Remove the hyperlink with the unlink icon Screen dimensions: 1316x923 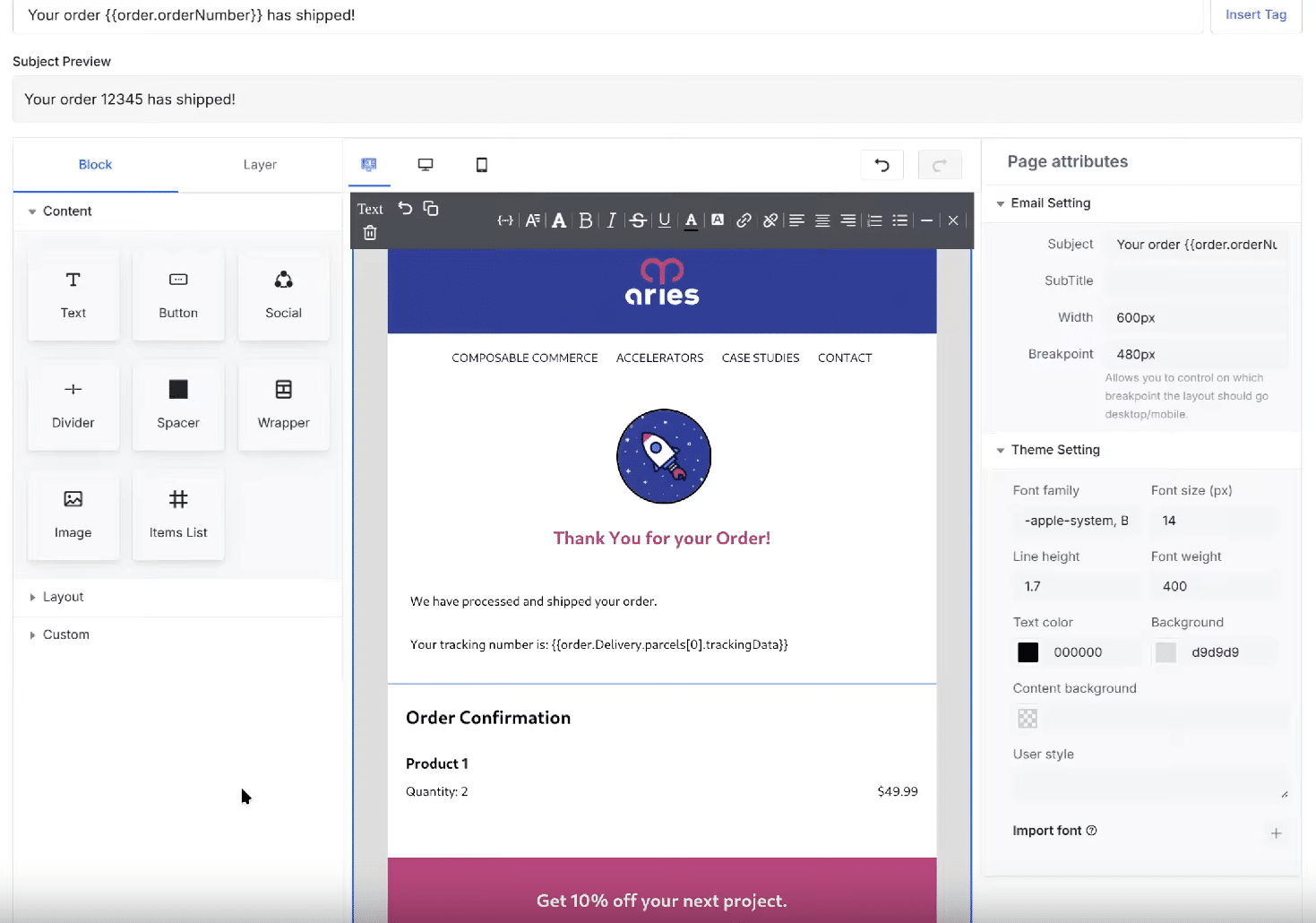770,220
